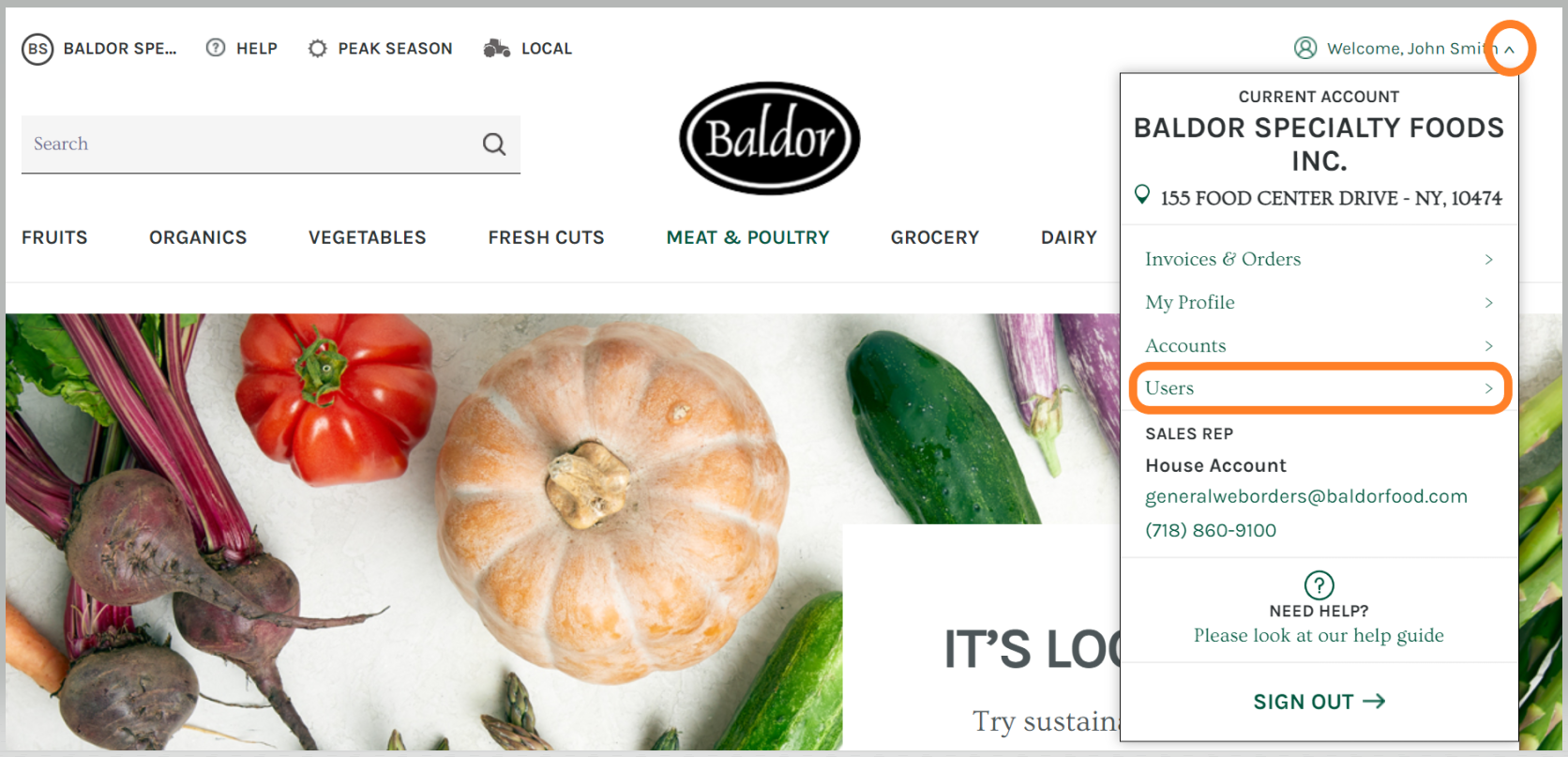
Task: Open Help via question mark icon
Action: [x=216, y=48]
